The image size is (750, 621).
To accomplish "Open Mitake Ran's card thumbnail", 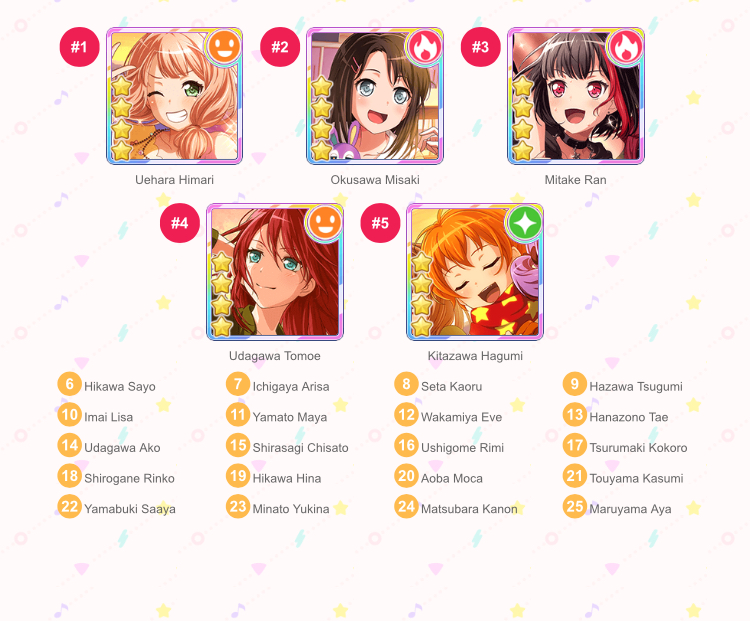I will tap(575, 96).
